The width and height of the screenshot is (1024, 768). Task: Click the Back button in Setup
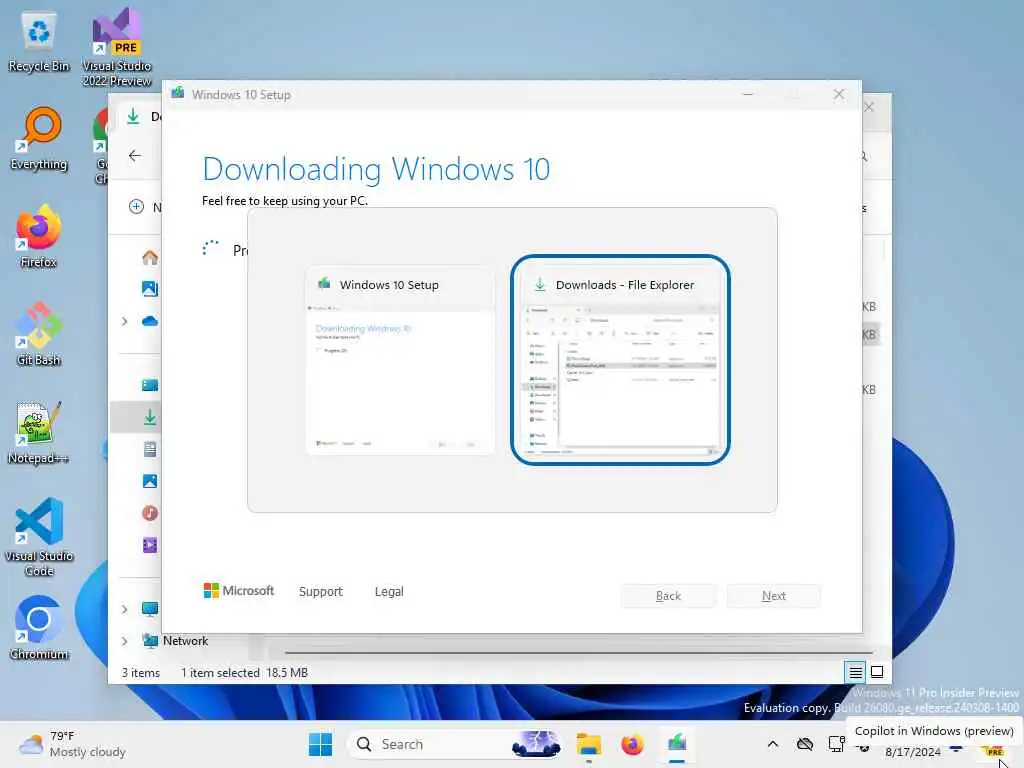tap(668, 596)
